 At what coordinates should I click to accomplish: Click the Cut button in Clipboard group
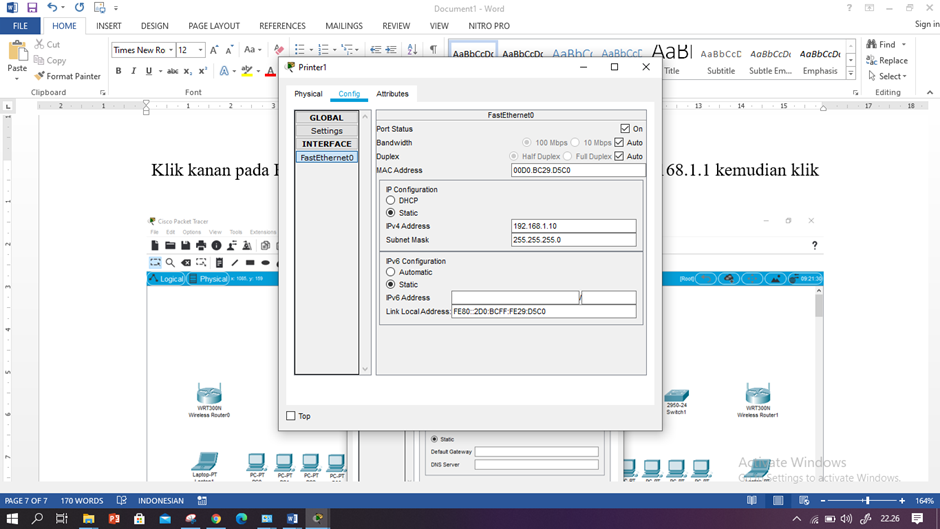click(47, 44)
